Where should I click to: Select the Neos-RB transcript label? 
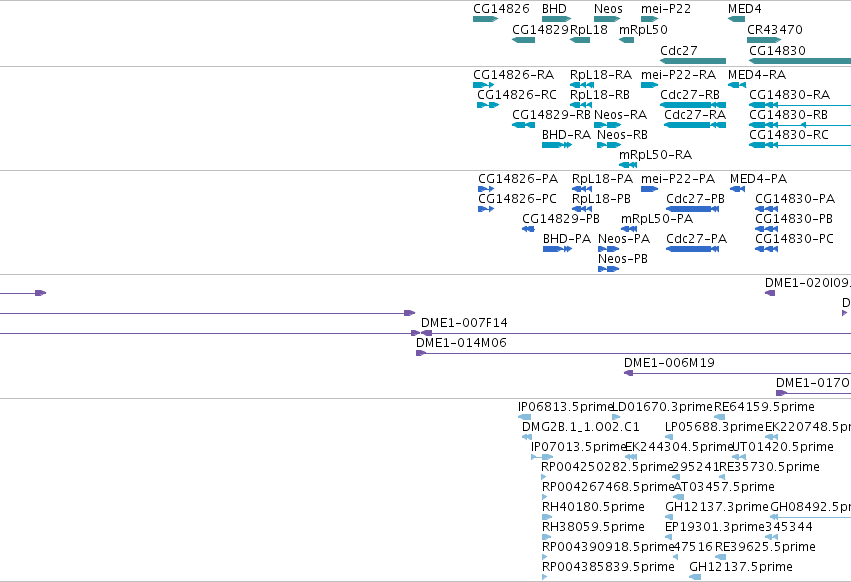point(623,135)
